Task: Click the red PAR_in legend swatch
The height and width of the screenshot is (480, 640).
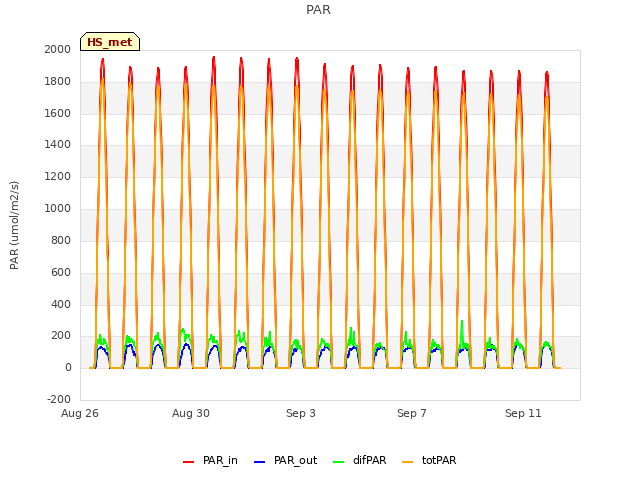Action: pos(189,462)
